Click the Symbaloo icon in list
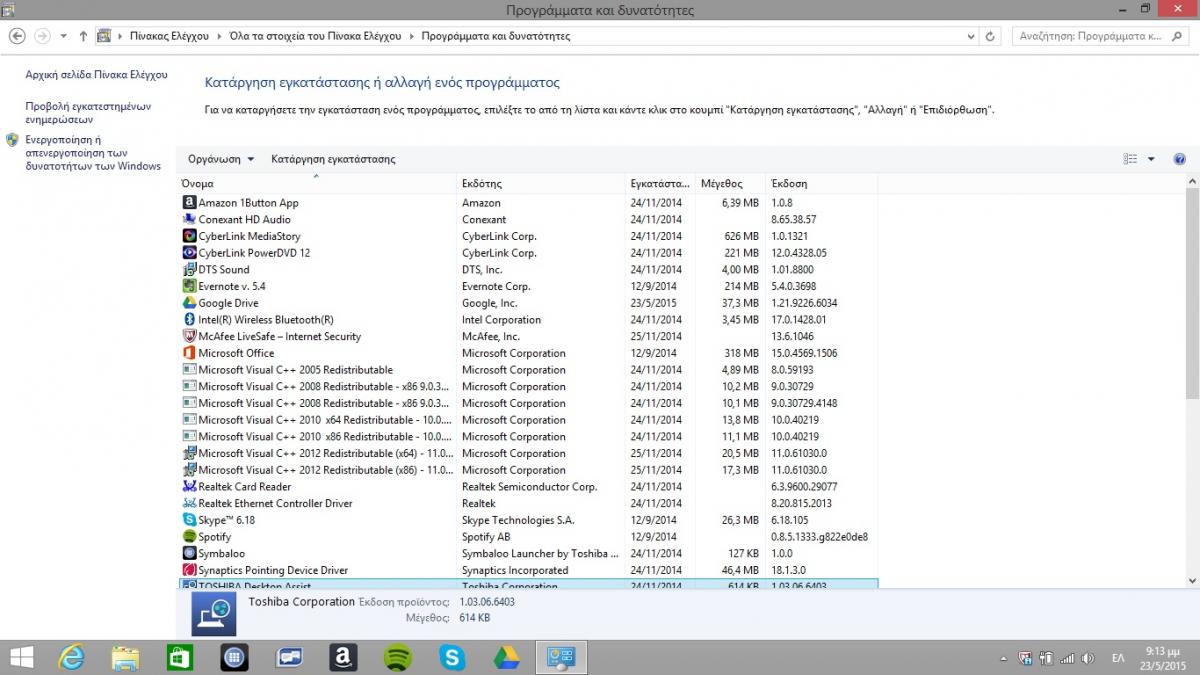The image size is (1200, 675). coord(190,553)
